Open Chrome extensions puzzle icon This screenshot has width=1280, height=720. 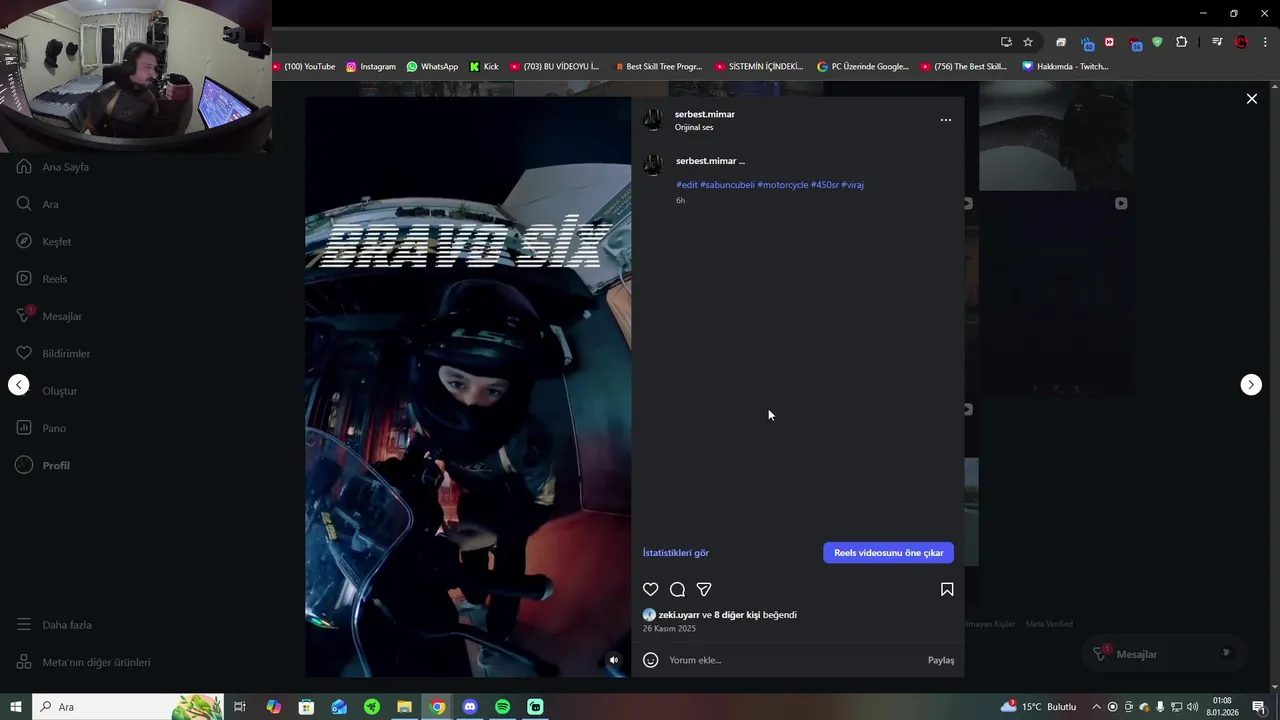[1182, 42]
